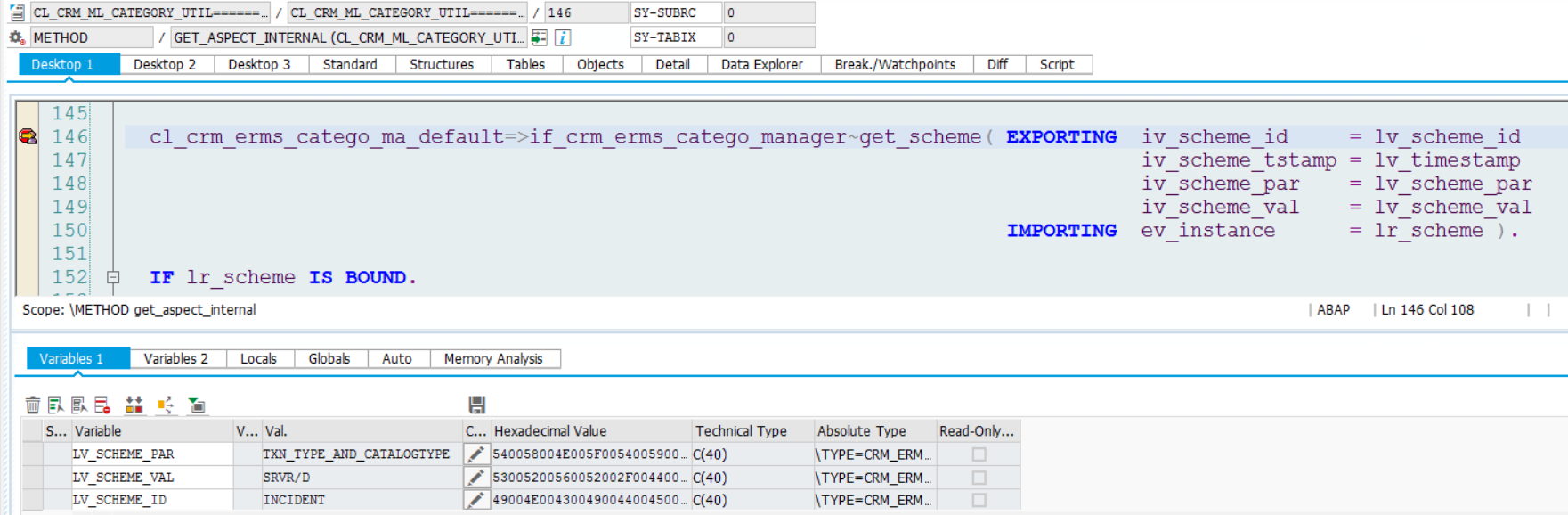Select the Locals tab
Screen dimensions: 1568x515
(x=258, y=358)
